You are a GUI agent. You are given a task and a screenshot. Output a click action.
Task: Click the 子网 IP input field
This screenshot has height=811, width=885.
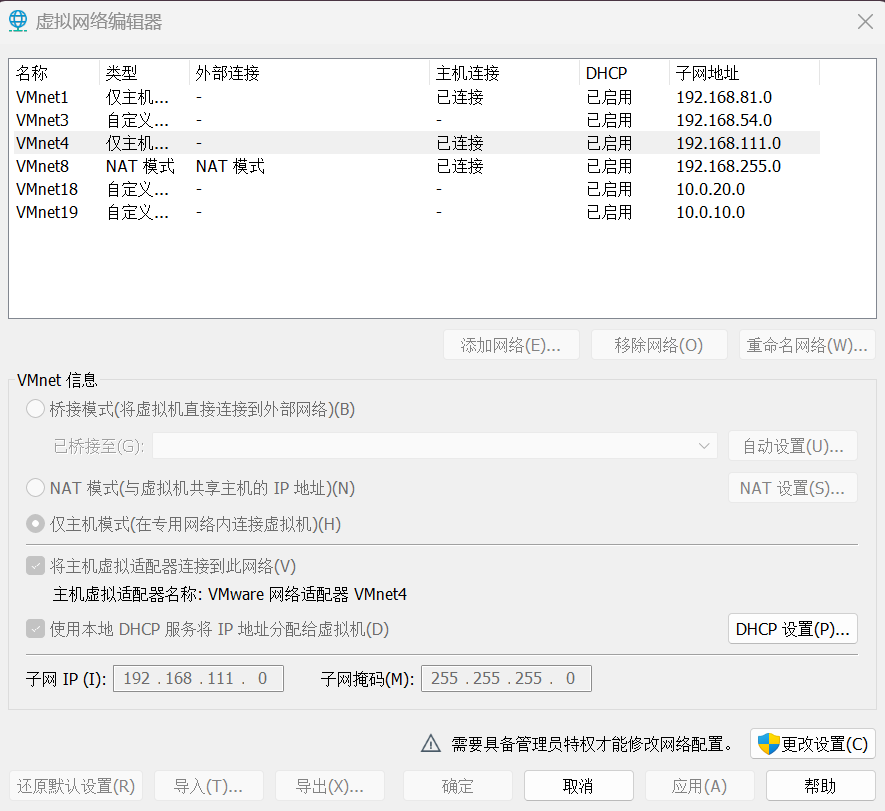coord(198,678)
